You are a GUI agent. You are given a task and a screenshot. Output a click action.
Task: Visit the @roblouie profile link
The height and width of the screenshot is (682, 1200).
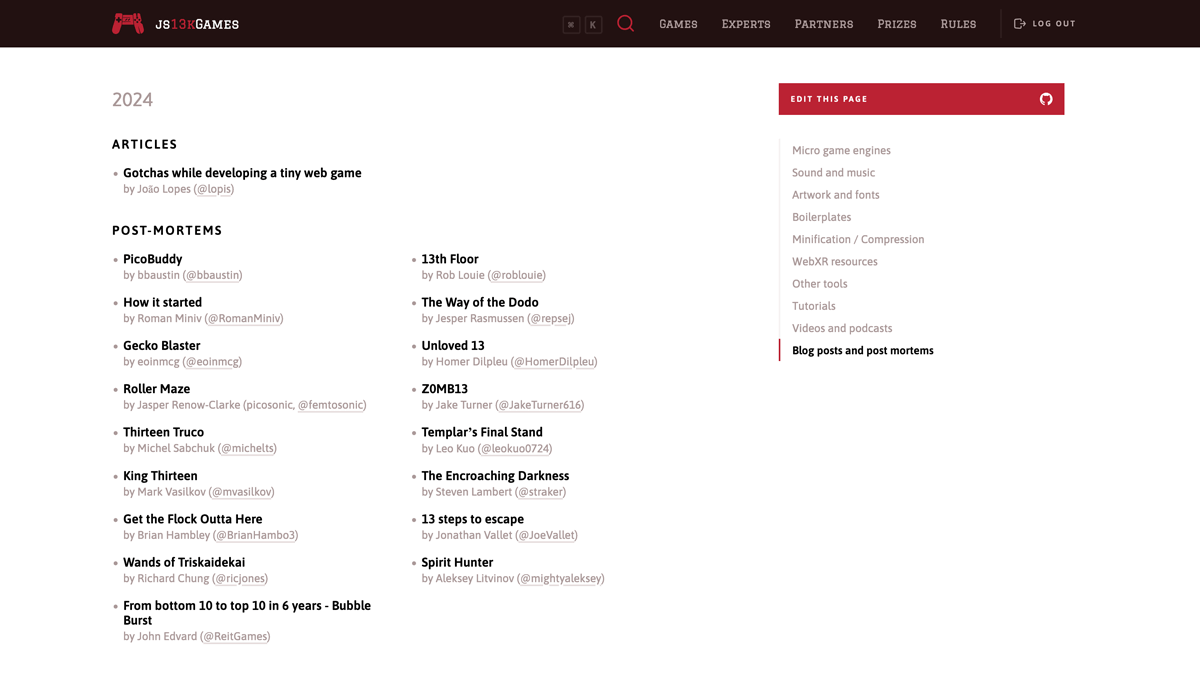tap(517, 275)
